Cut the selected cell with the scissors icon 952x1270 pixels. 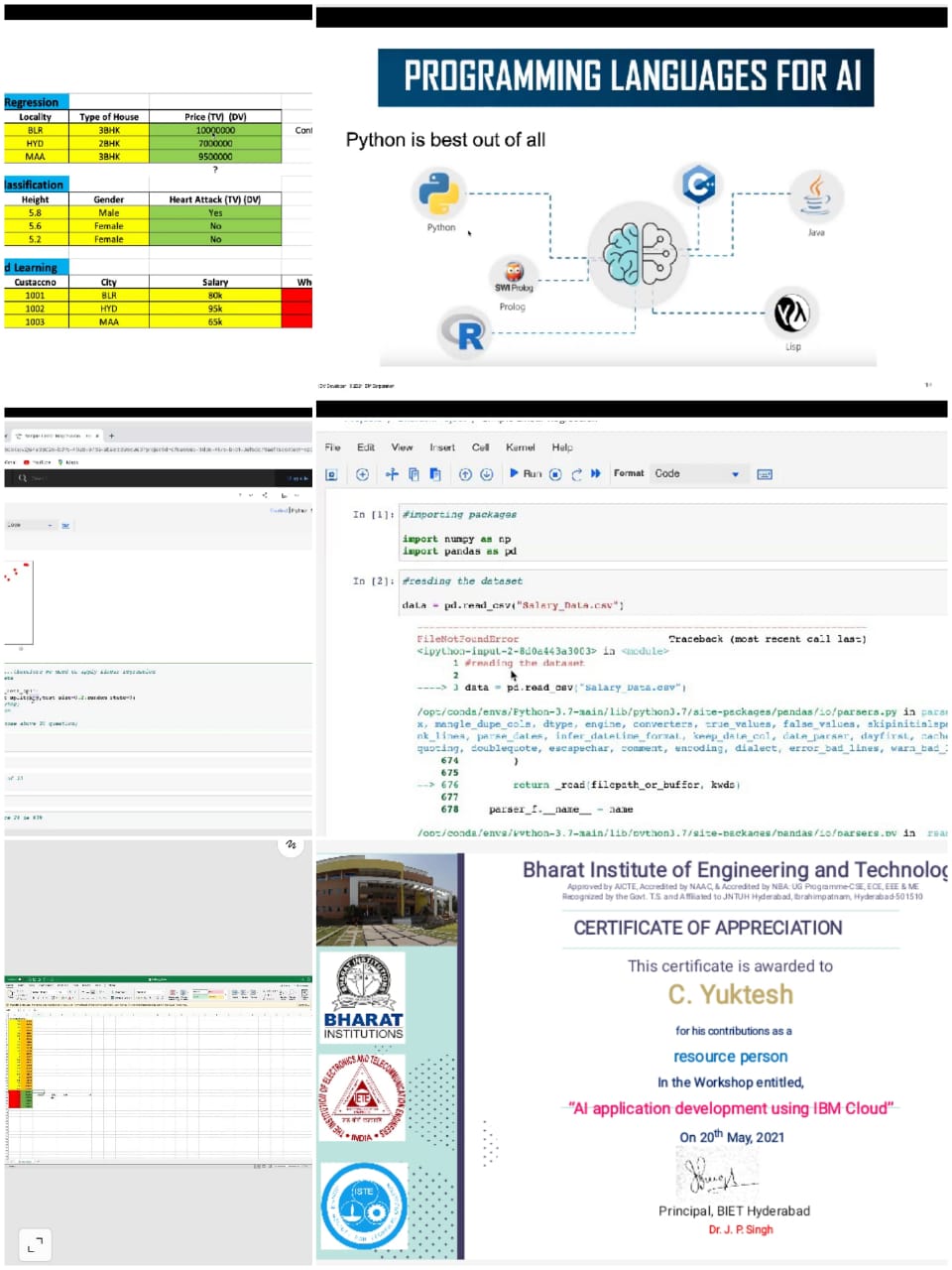pyautogui.click(x=392, y=474)
